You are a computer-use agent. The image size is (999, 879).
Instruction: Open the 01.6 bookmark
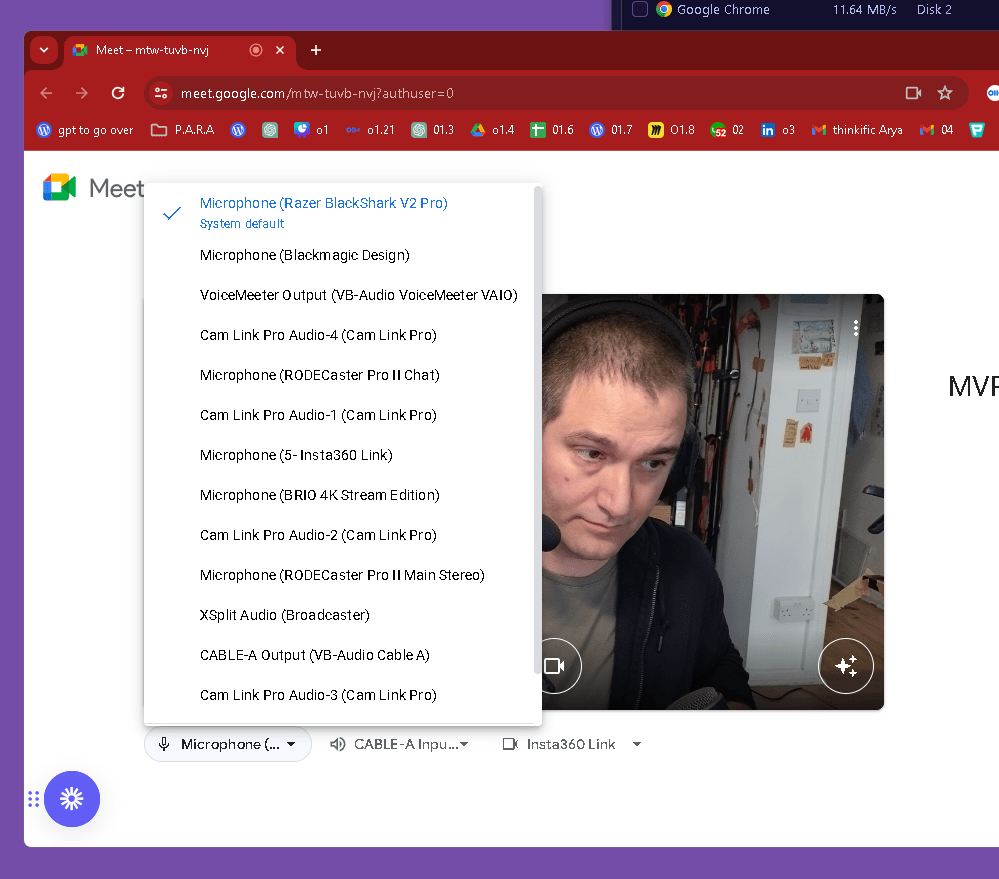click(552, 131)
